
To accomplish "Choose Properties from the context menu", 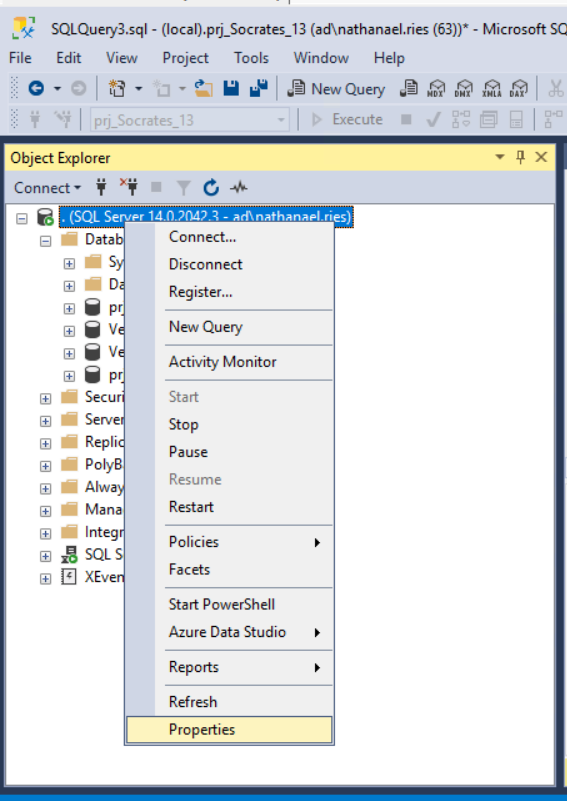I will [x=229, y=730].
